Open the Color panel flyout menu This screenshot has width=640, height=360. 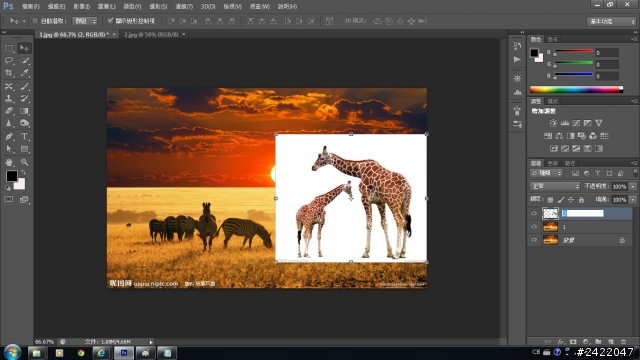click(x=634, y=39)
